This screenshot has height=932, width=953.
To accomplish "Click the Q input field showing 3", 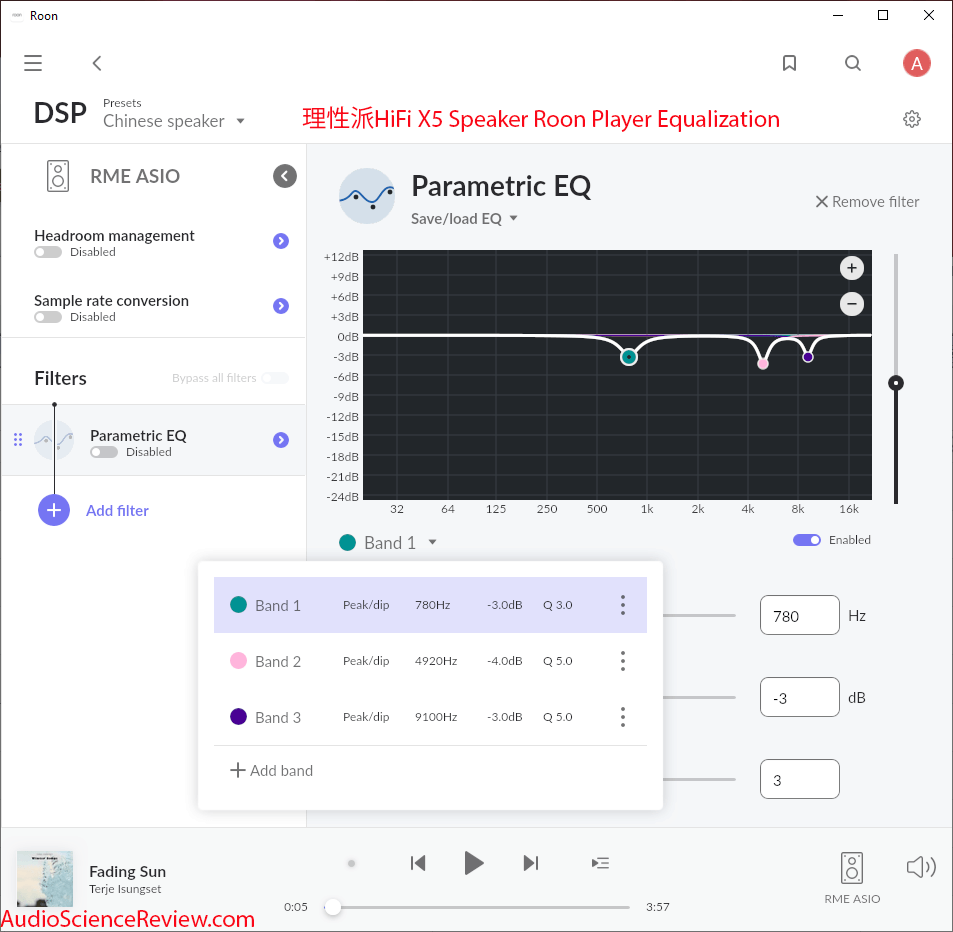I will click(799, 779).
